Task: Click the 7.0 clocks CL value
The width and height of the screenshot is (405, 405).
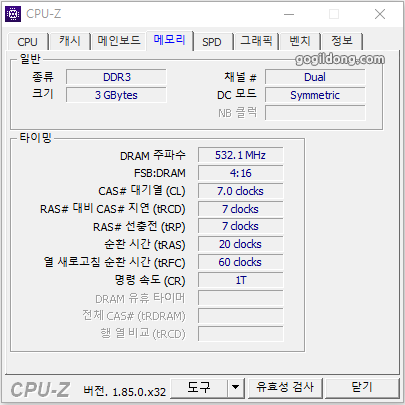Action: coord(240,191)
